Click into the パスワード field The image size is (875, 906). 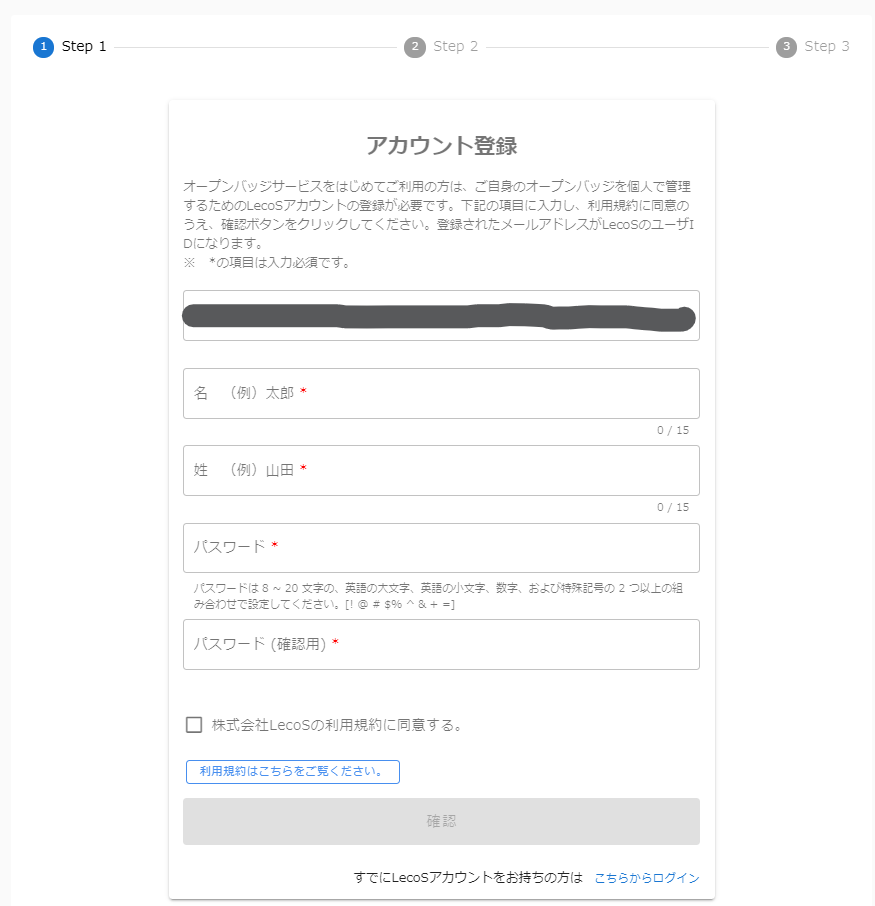coord(441,548)
